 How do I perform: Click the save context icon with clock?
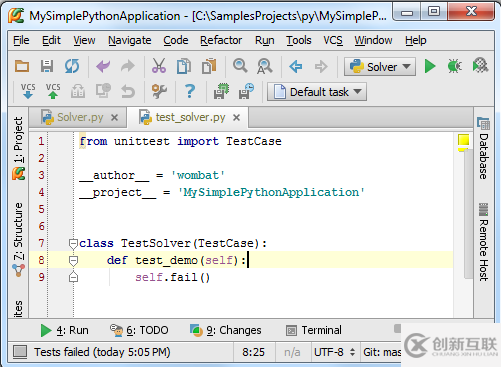pos(246,91)
